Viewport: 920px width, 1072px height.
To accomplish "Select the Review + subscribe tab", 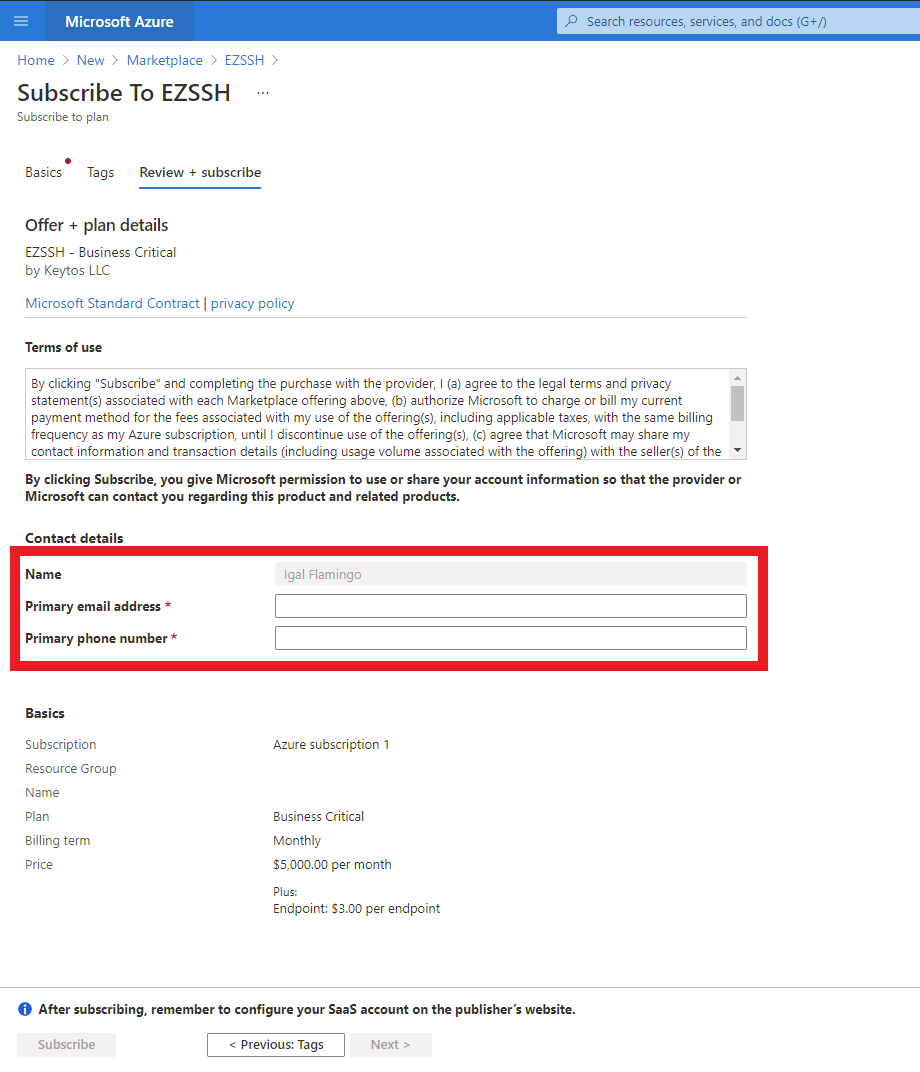I will pyautogui.click(x=200, y=172).
